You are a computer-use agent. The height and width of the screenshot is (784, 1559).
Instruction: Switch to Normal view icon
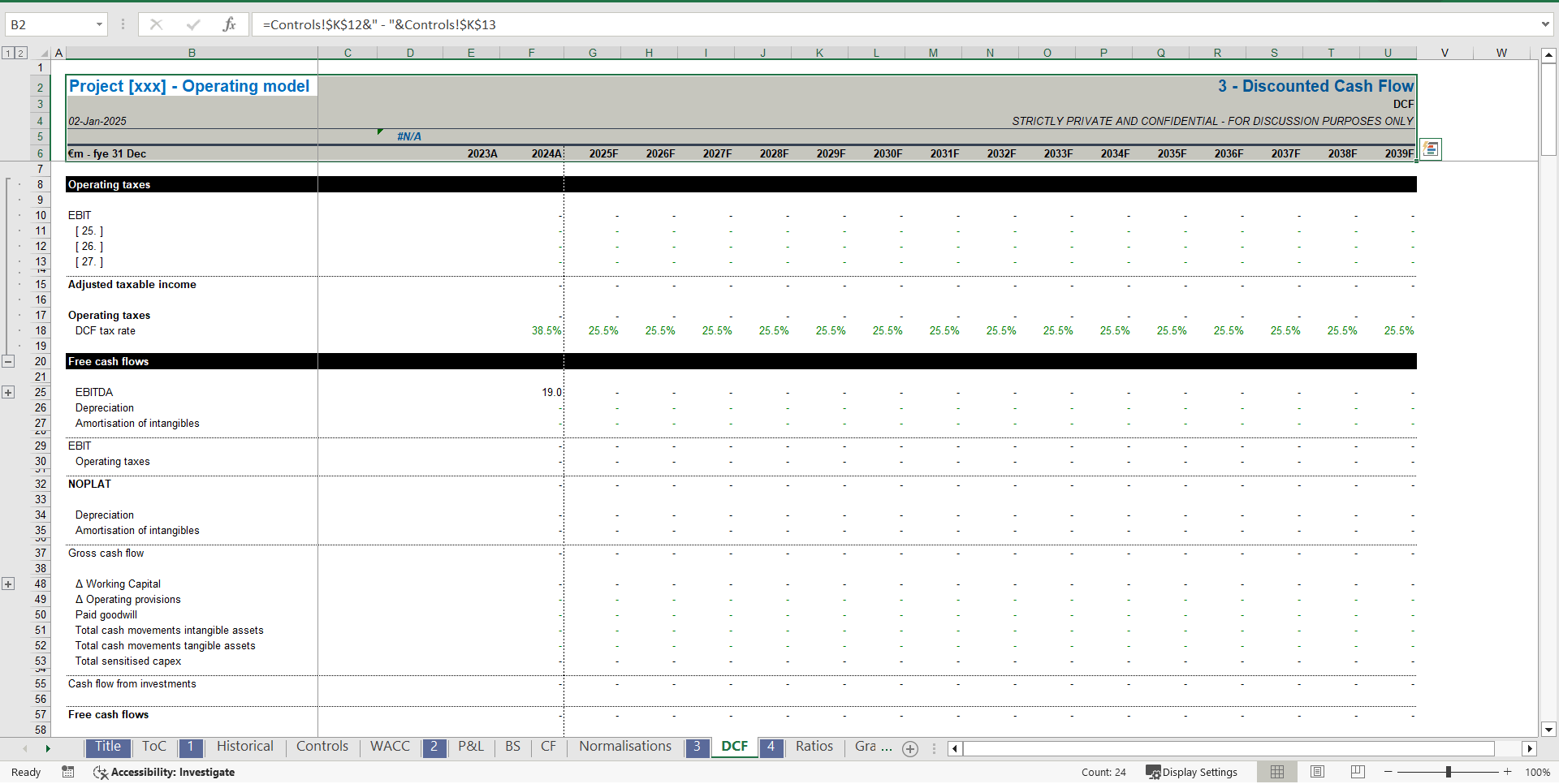coord(1277,772)
